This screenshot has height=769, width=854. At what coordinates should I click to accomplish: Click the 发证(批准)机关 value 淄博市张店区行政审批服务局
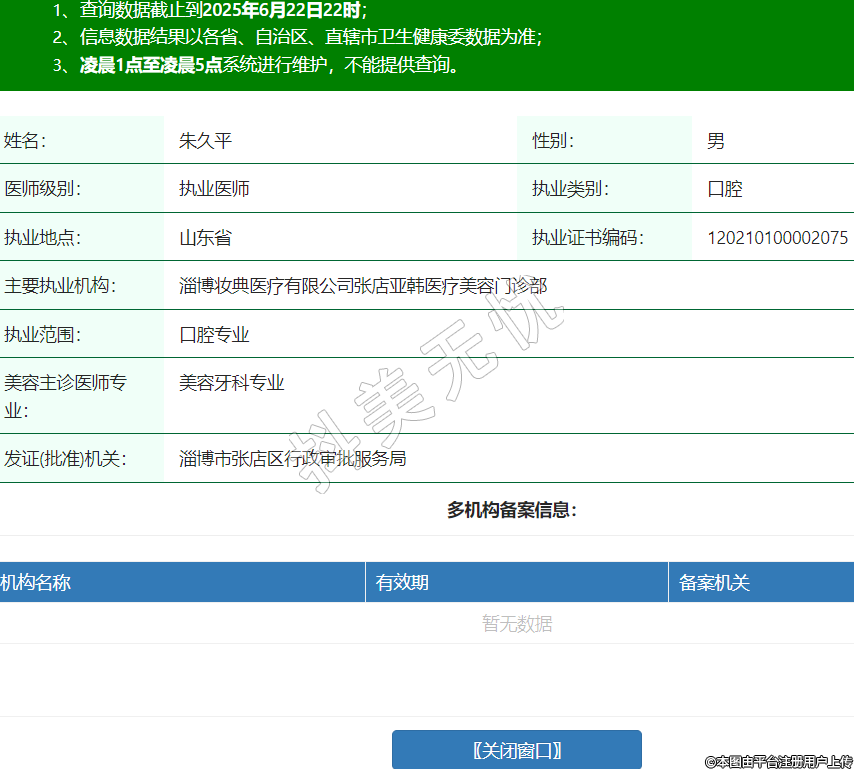click(x=292, y=459)
